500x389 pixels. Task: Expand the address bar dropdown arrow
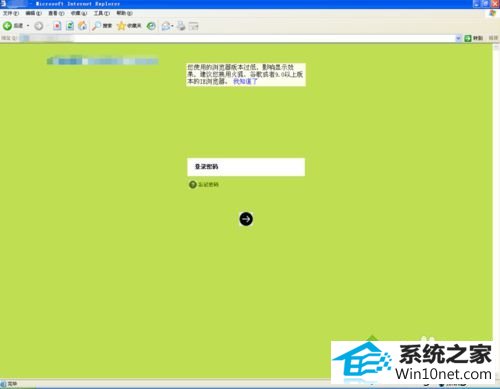[x=458, y=38]
